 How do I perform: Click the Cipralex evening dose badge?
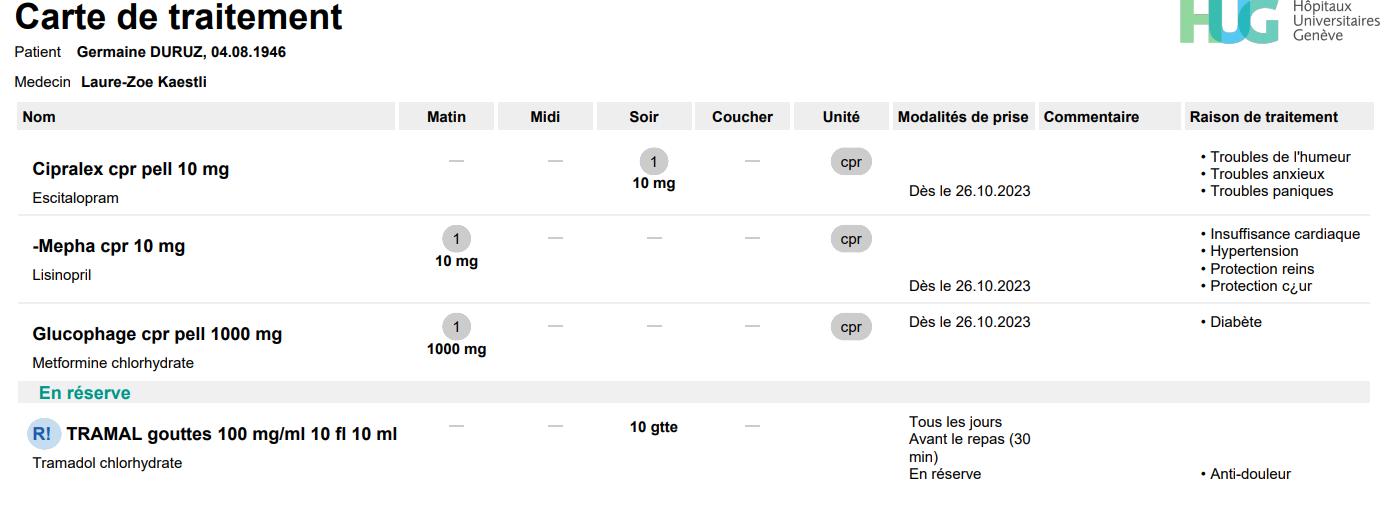653,162
